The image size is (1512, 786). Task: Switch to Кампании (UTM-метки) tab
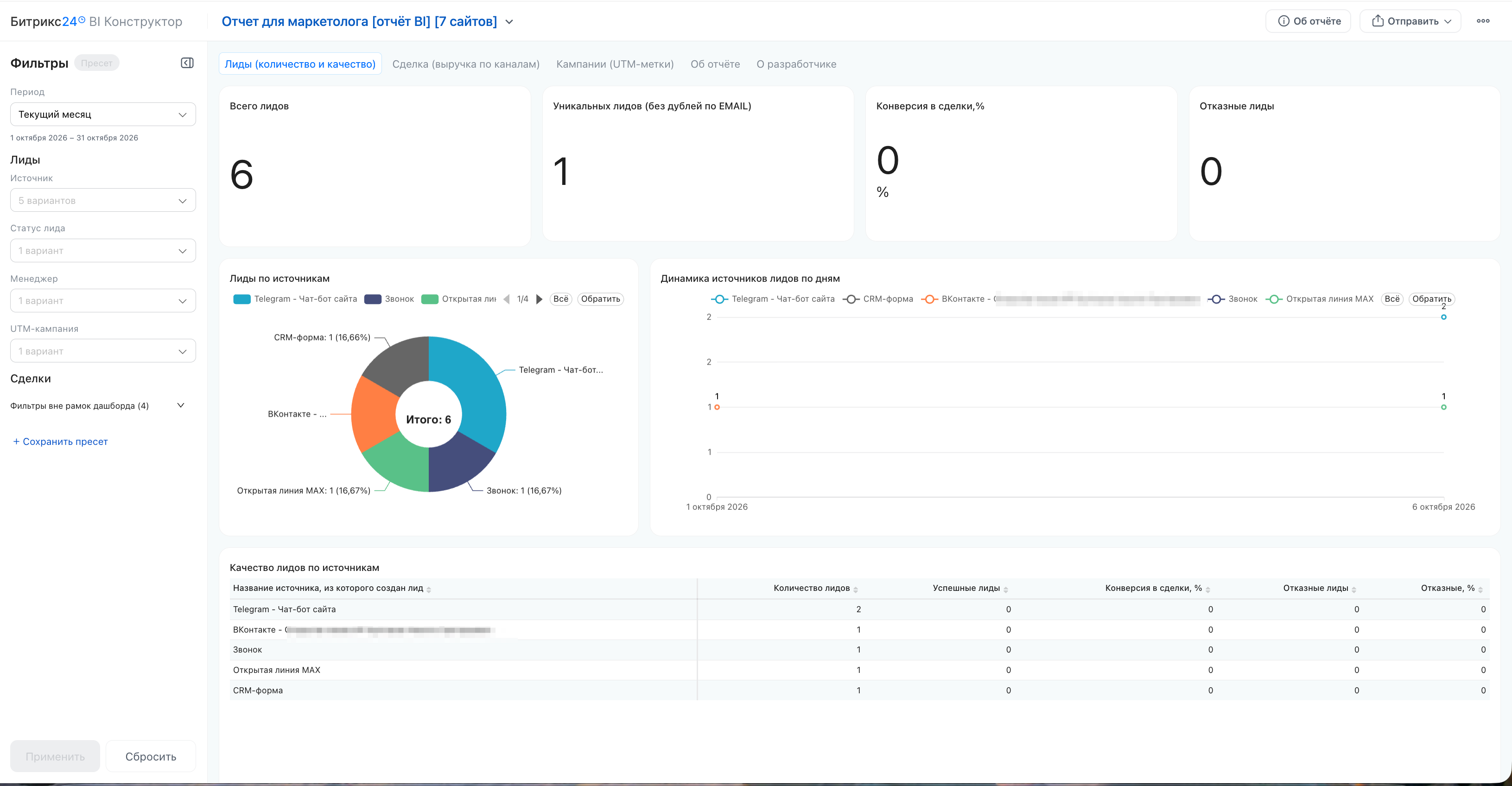(615, 64)
